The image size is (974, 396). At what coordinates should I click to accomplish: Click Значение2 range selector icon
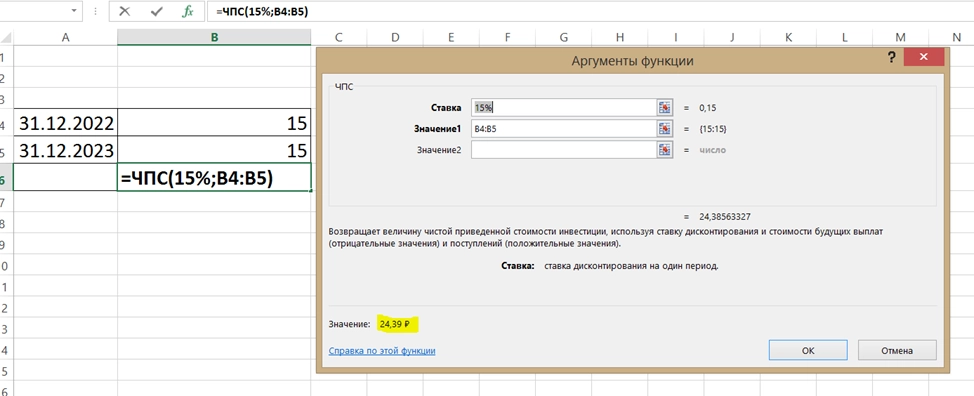click(x=665, y=150)
